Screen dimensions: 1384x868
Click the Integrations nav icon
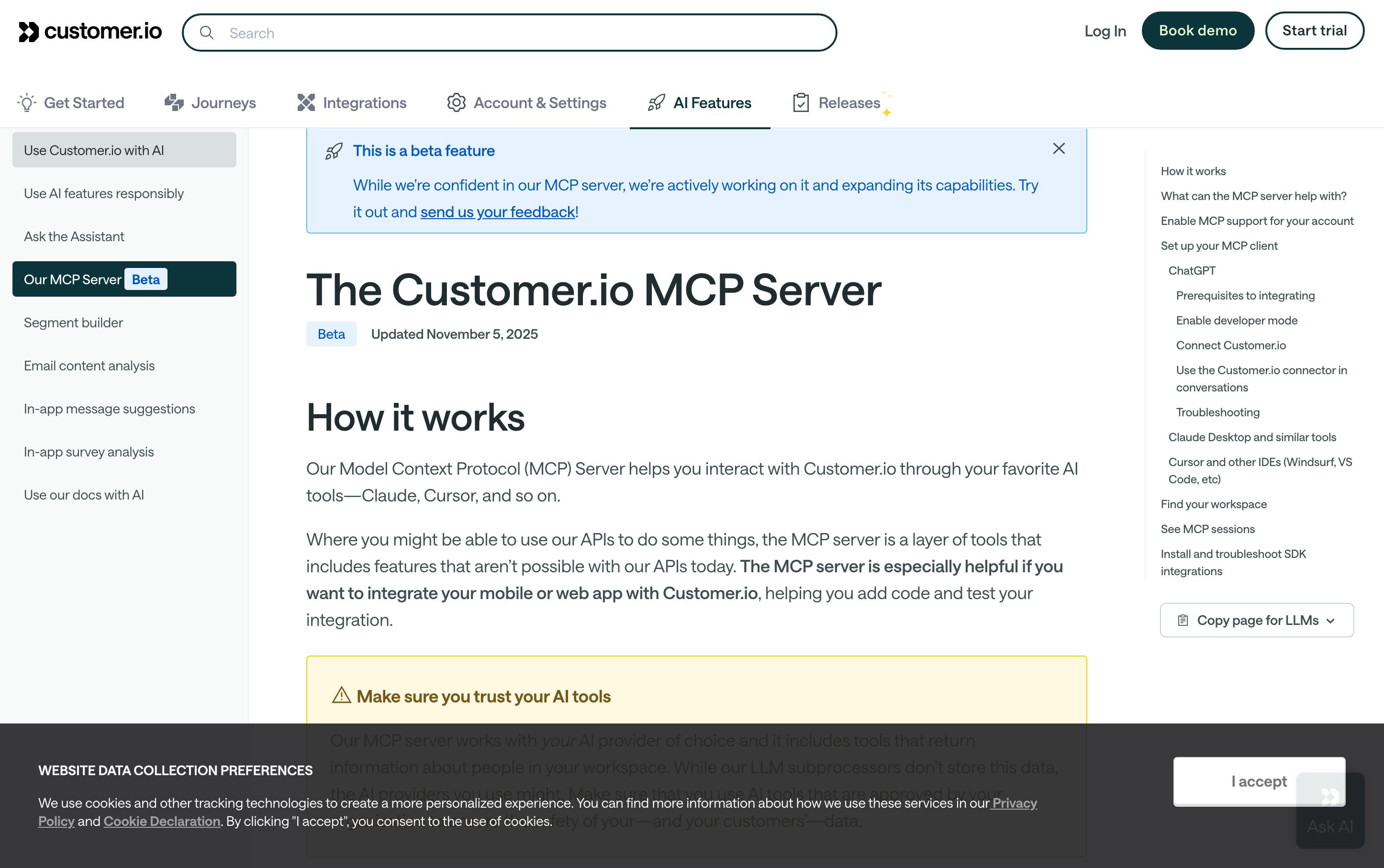[x=306, y=103]
